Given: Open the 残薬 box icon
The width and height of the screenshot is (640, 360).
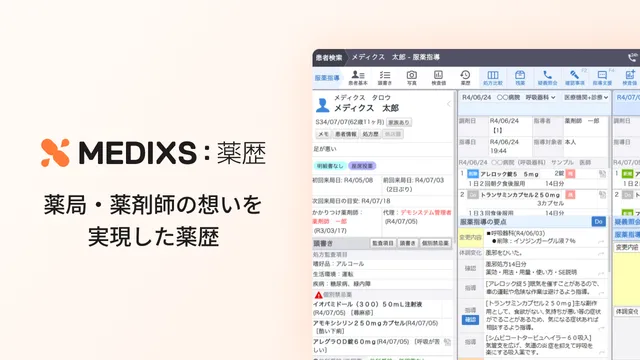Looking at the screenshot, I should (x=520, y=78).
